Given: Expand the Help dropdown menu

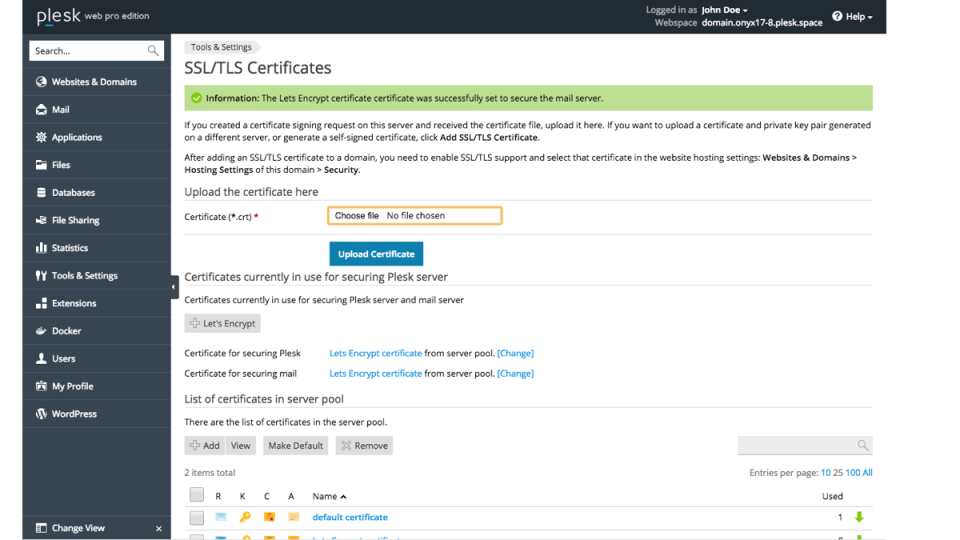Looking at the screenshot, I should 859,17.
